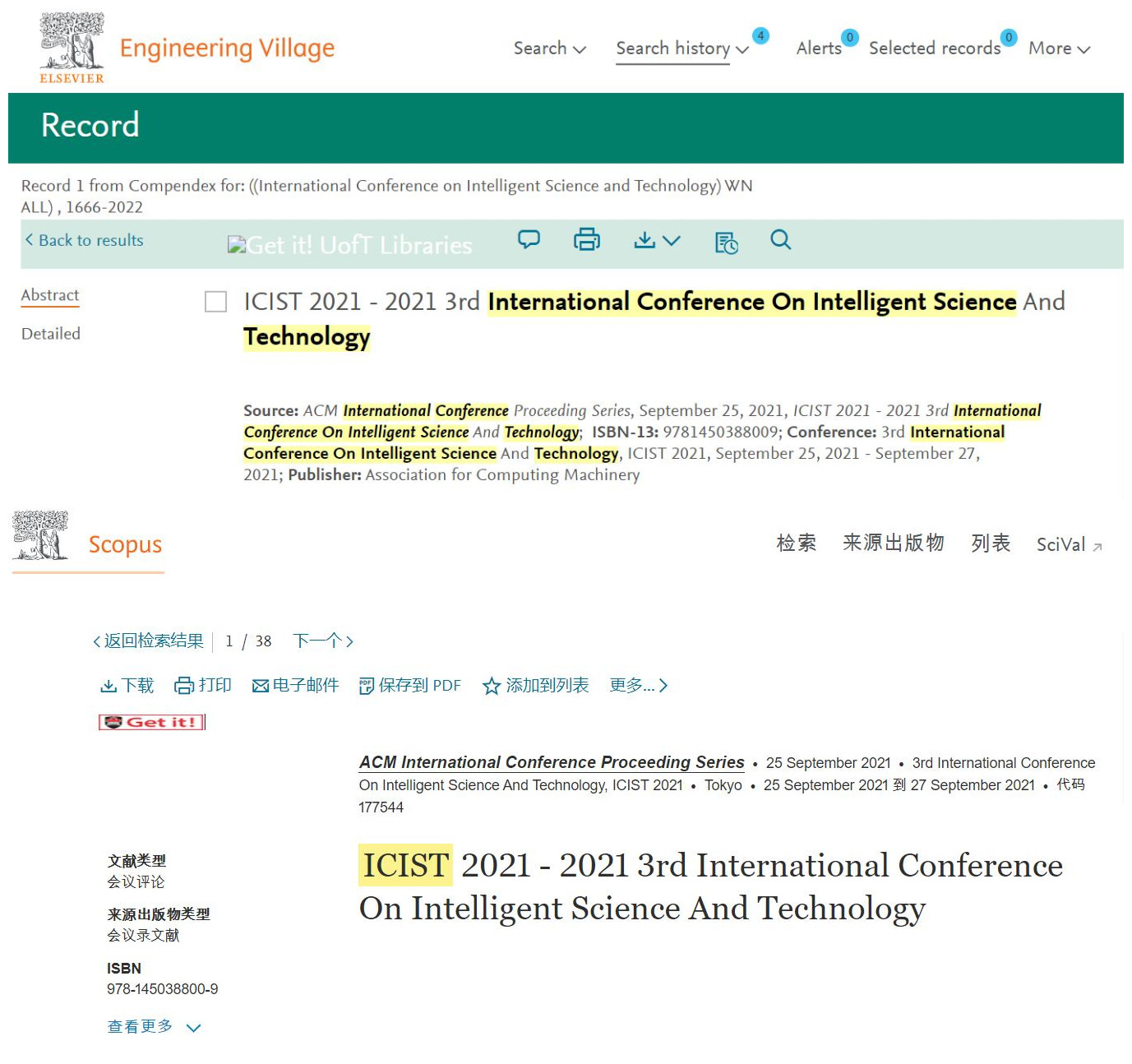Expand the 更多... options in Scopus toolbar

tap(639, 686)
